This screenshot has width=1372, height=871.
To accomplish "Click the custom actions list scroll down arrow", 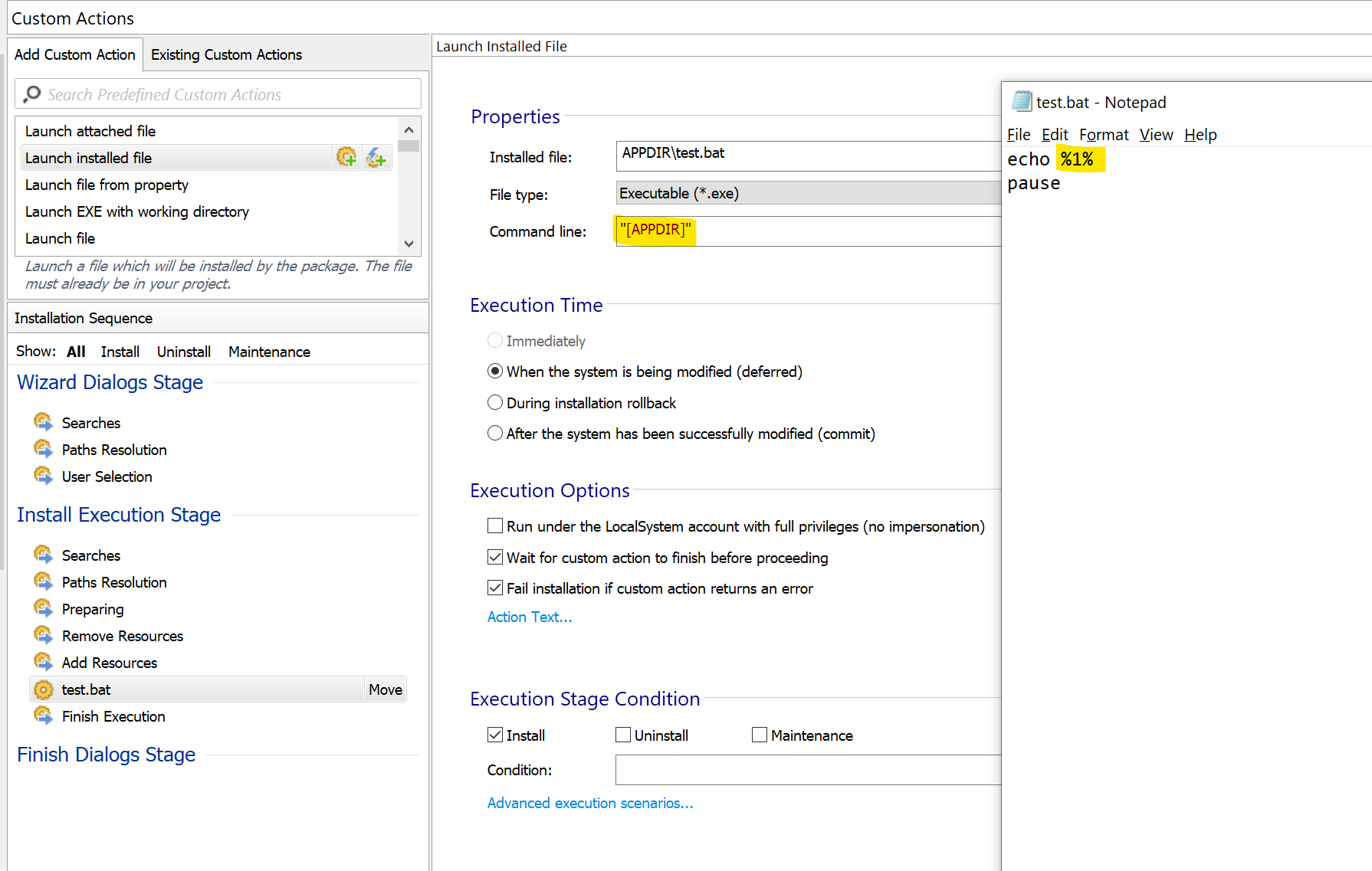I will 409,244.
